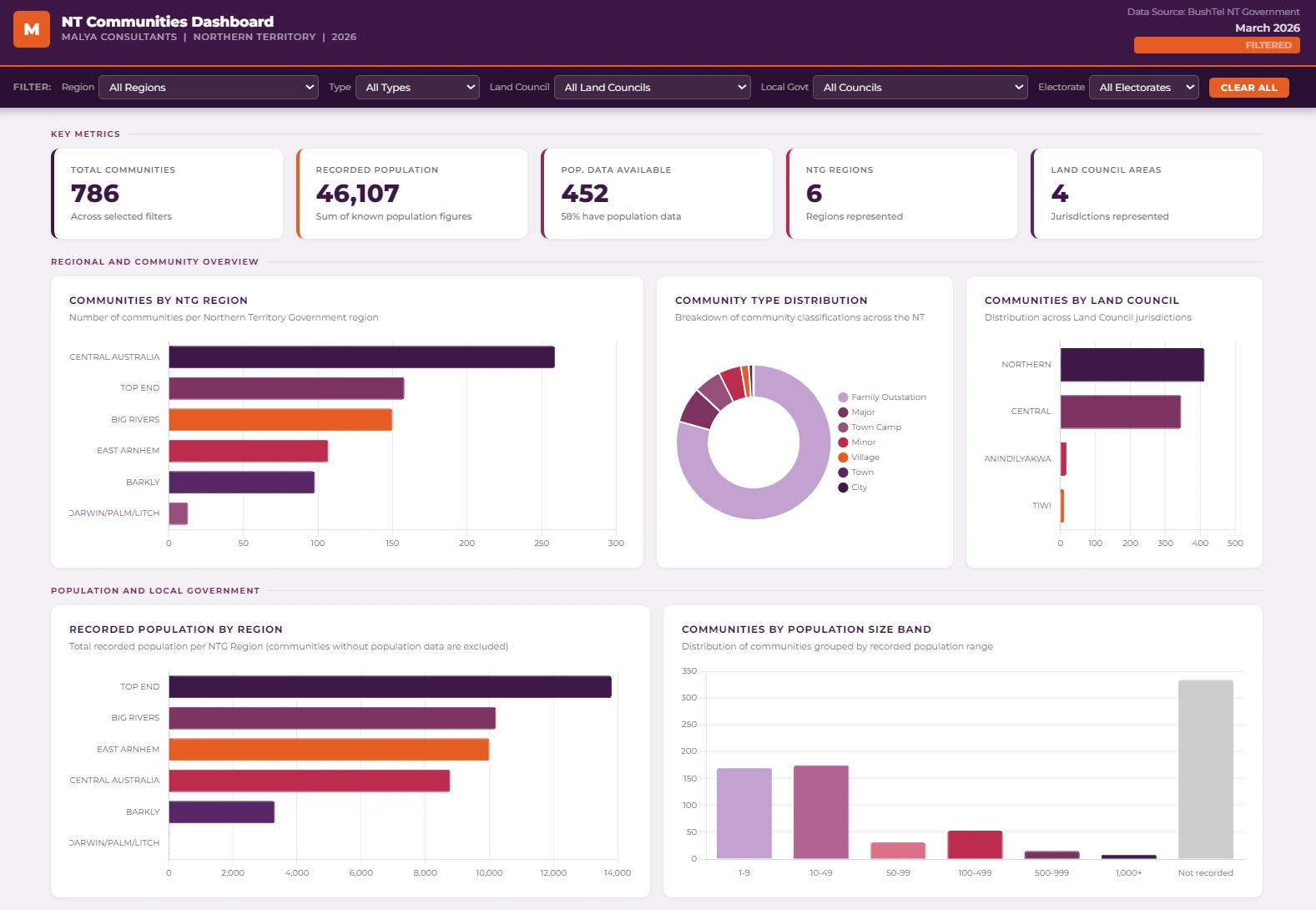The width and height of the screenshot is (1316, 910).
Task: Toggle Town legend entry
Action: (x=855, y=473)
